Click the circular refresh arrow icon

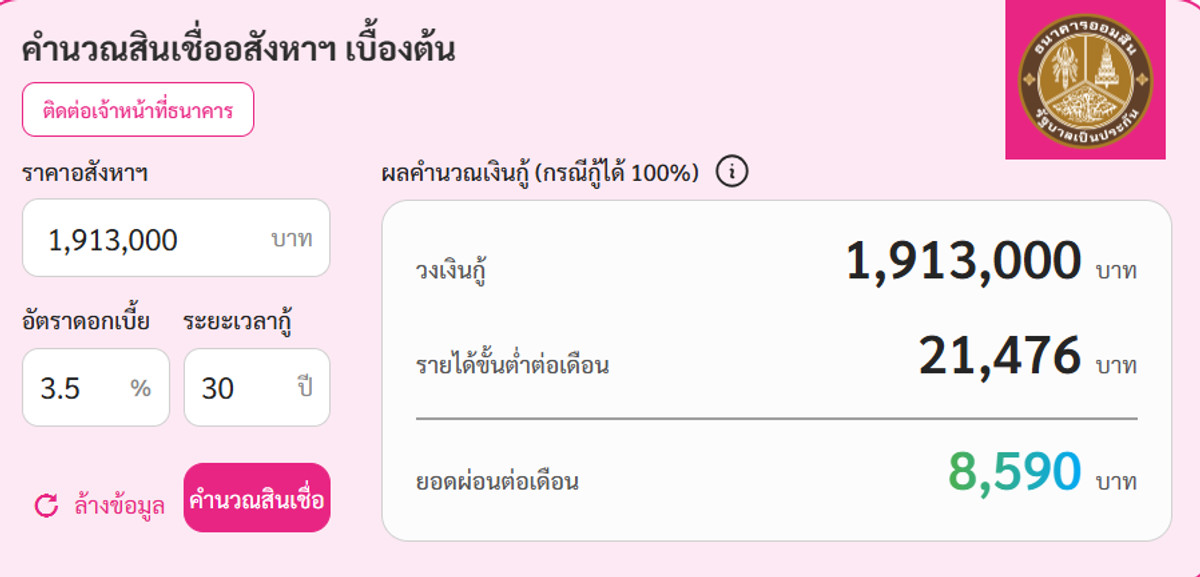pyautogui.click(x=46, y=505)
